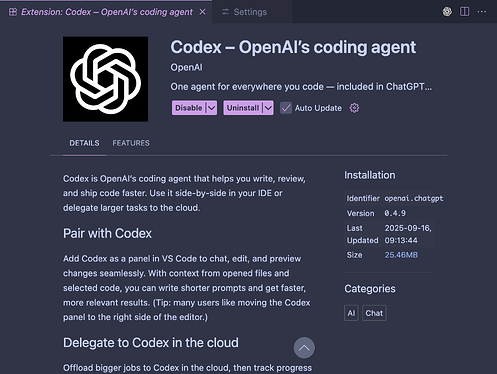
Task: Switch to the Settings tab
Action: coord(252,12)
